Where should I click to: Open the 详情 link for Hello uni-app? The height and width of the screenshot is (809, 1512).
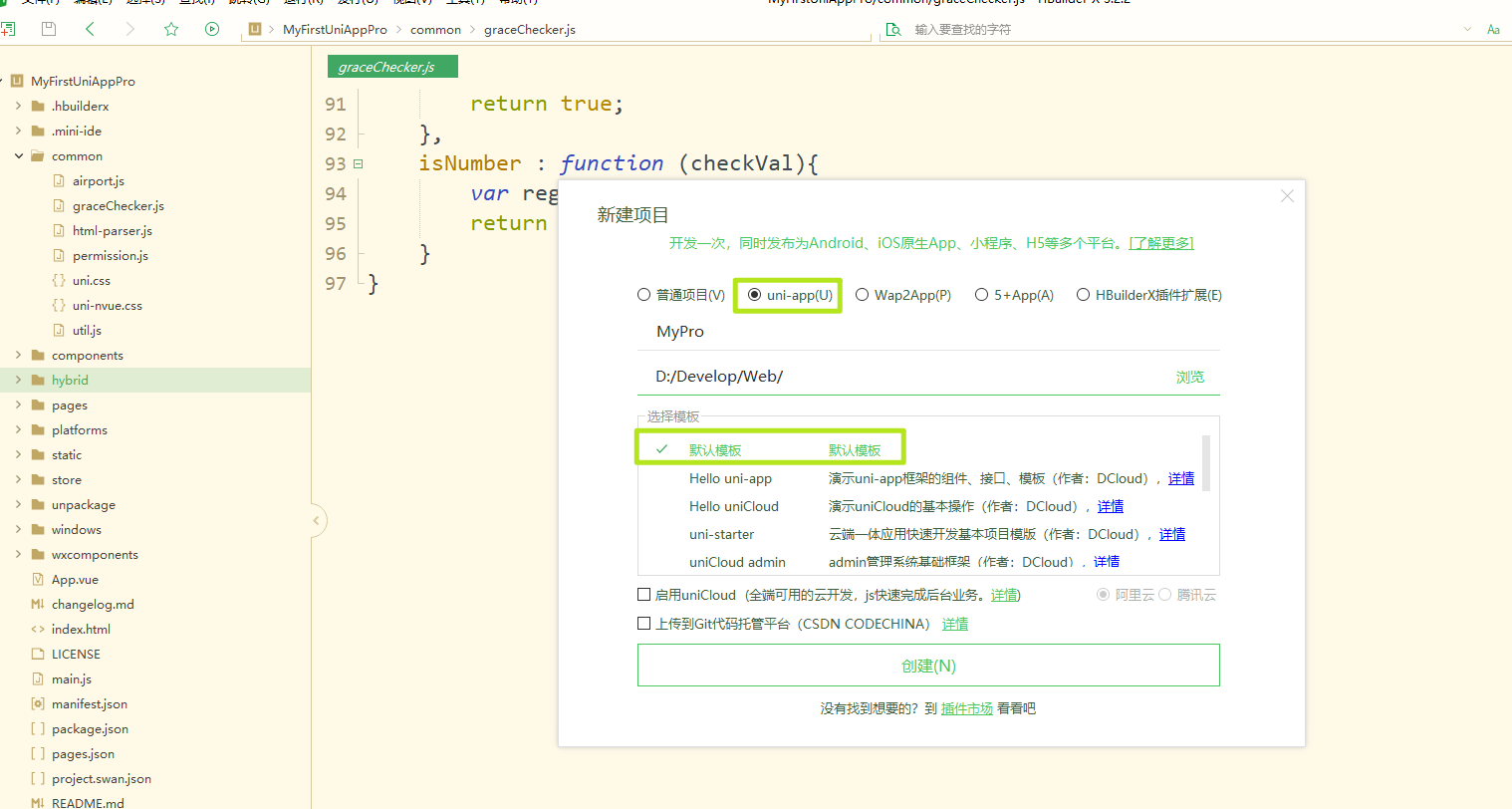tap(1181, 478)
